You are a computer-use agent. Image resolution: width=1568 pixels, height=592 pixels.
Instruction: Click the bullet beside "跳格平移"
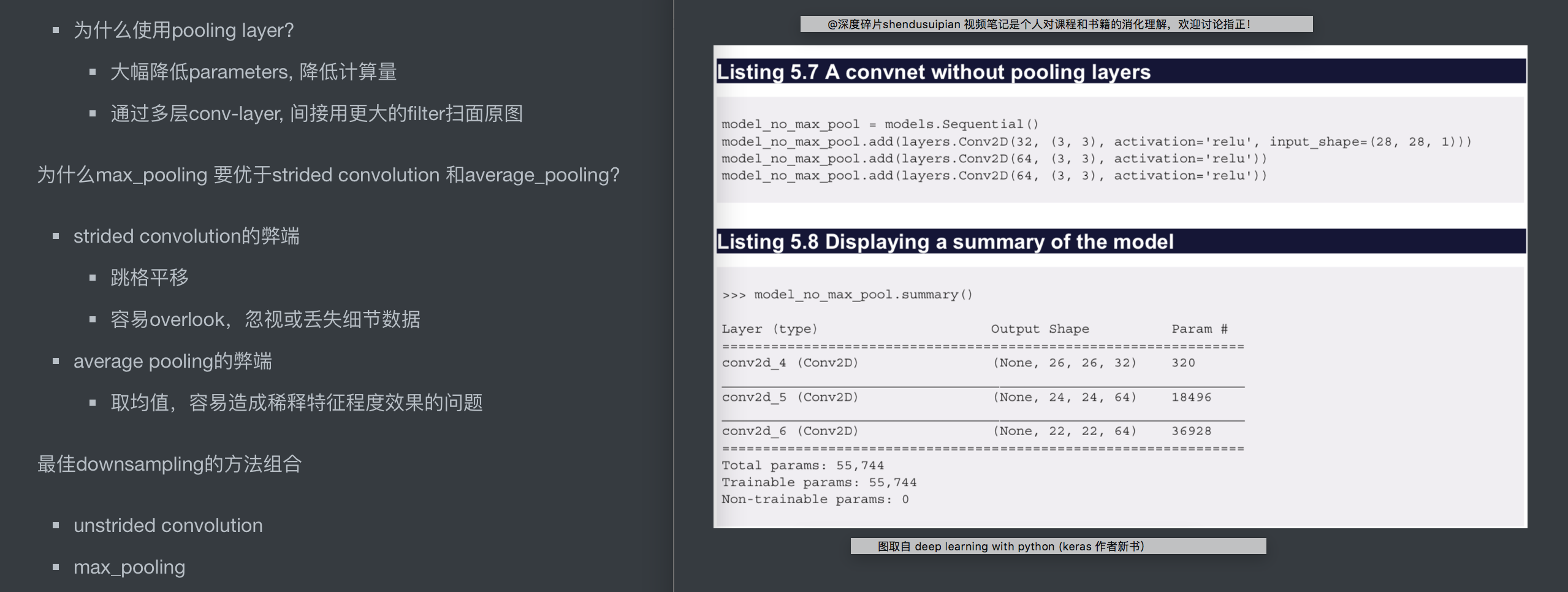click(x=92, y=278)
